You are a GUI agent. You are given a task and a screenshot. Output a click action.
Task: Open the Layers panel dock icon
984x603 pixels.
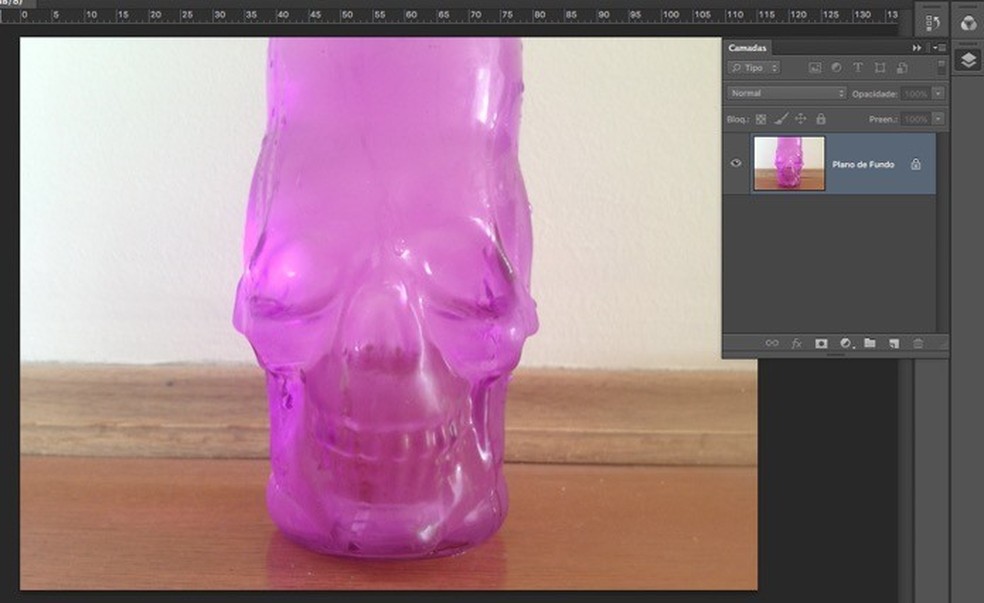pos(968,60)
